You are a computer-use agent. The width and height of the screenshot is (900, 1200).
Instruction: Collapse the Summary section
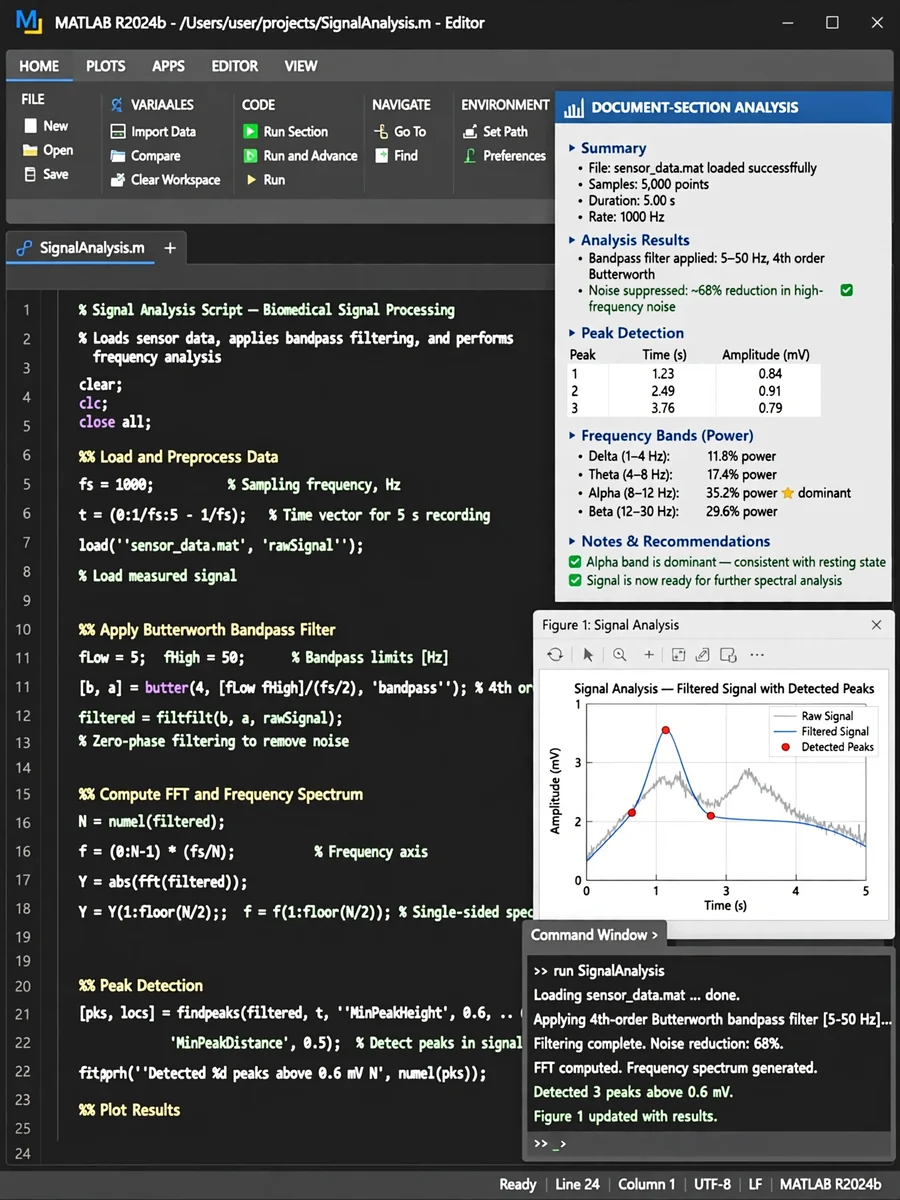tap(572, 148)
